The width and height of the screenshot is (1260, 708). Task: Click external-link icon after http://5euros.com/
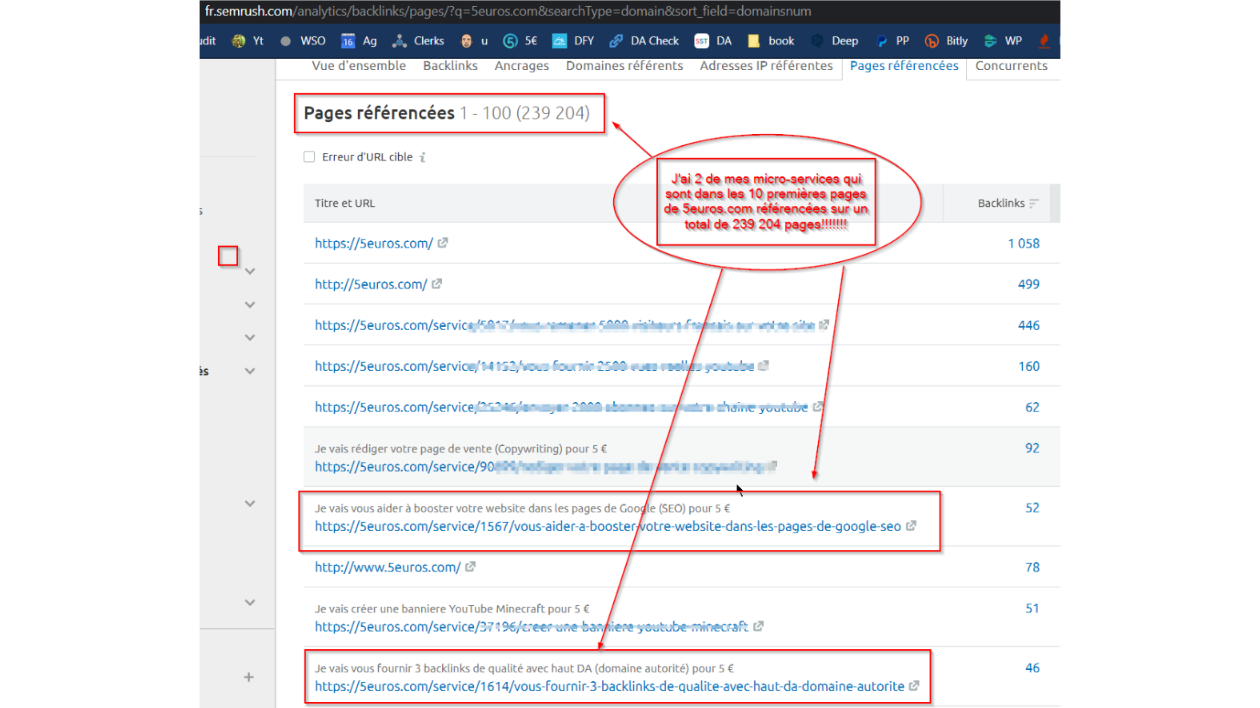click(x=436, y=284)
